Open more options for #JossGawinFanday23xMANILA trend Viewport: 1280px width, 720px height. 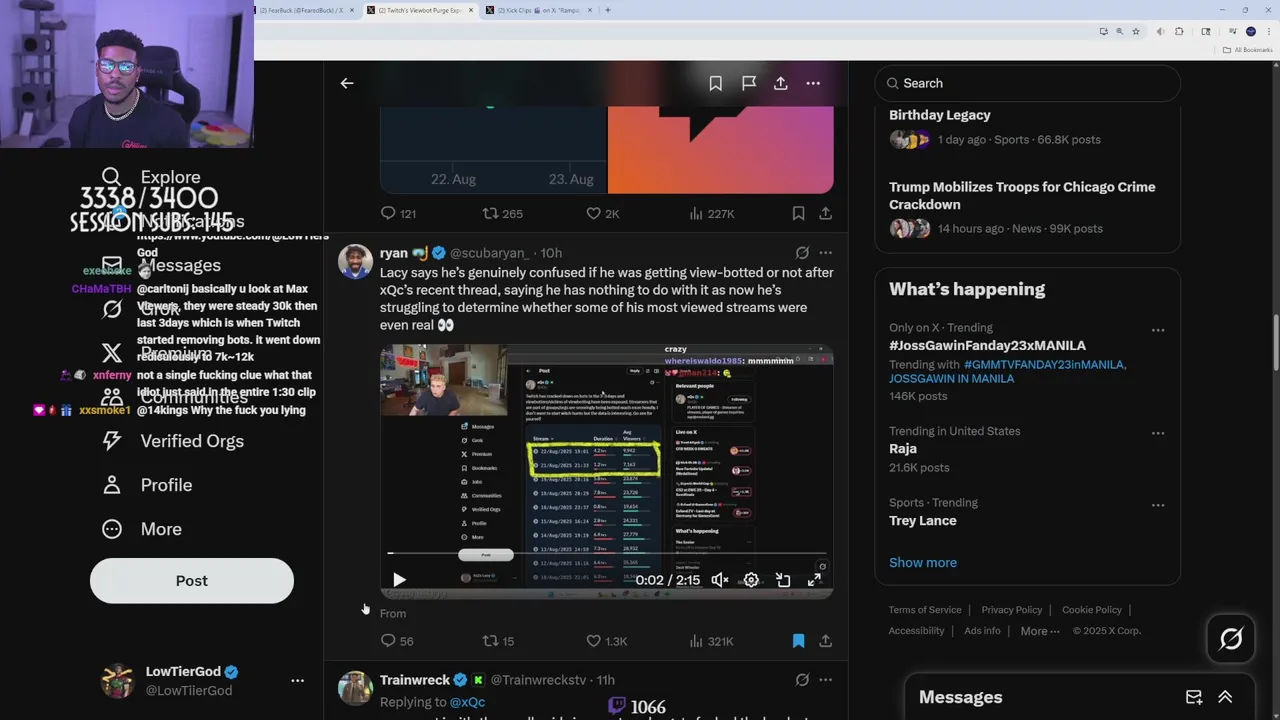1158,330
